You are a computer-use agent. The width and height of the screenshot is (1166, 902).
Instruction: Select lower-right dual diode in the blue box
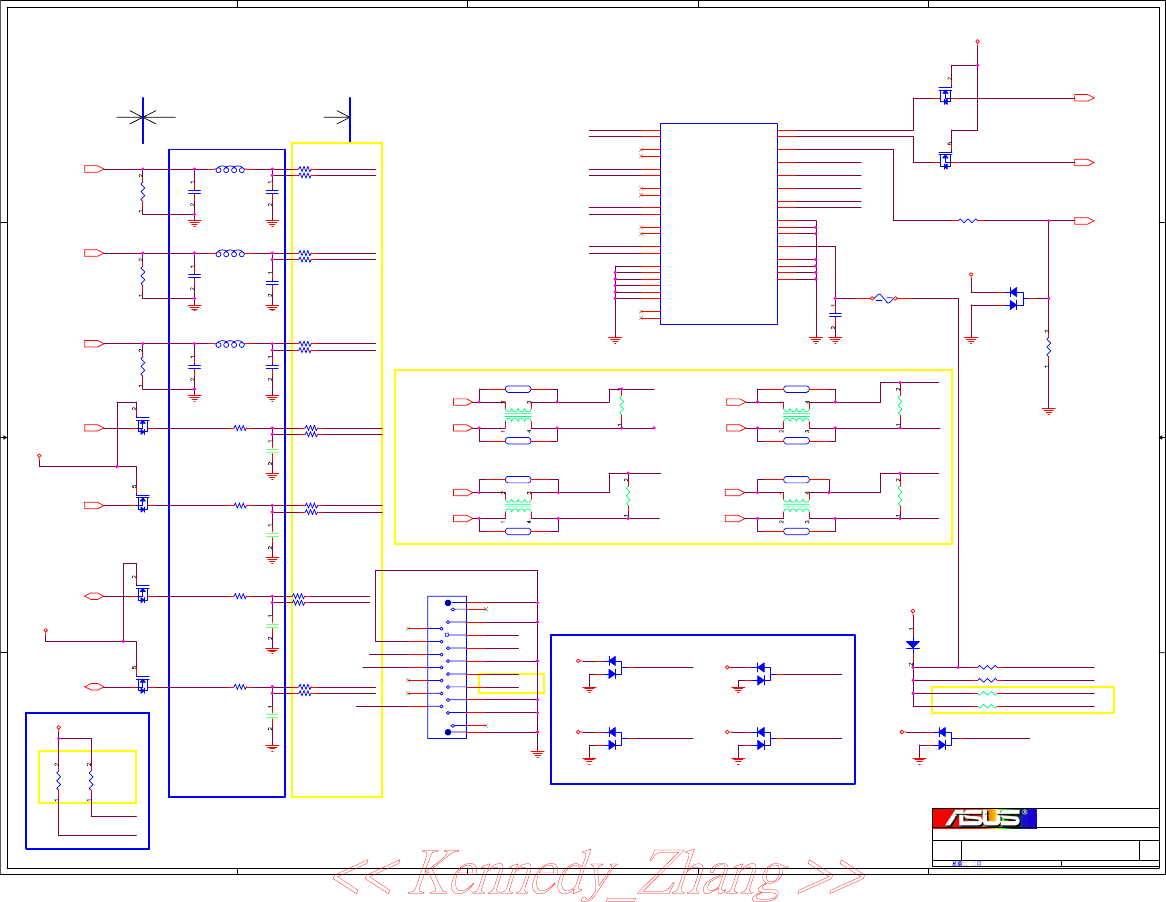[763, 738]
